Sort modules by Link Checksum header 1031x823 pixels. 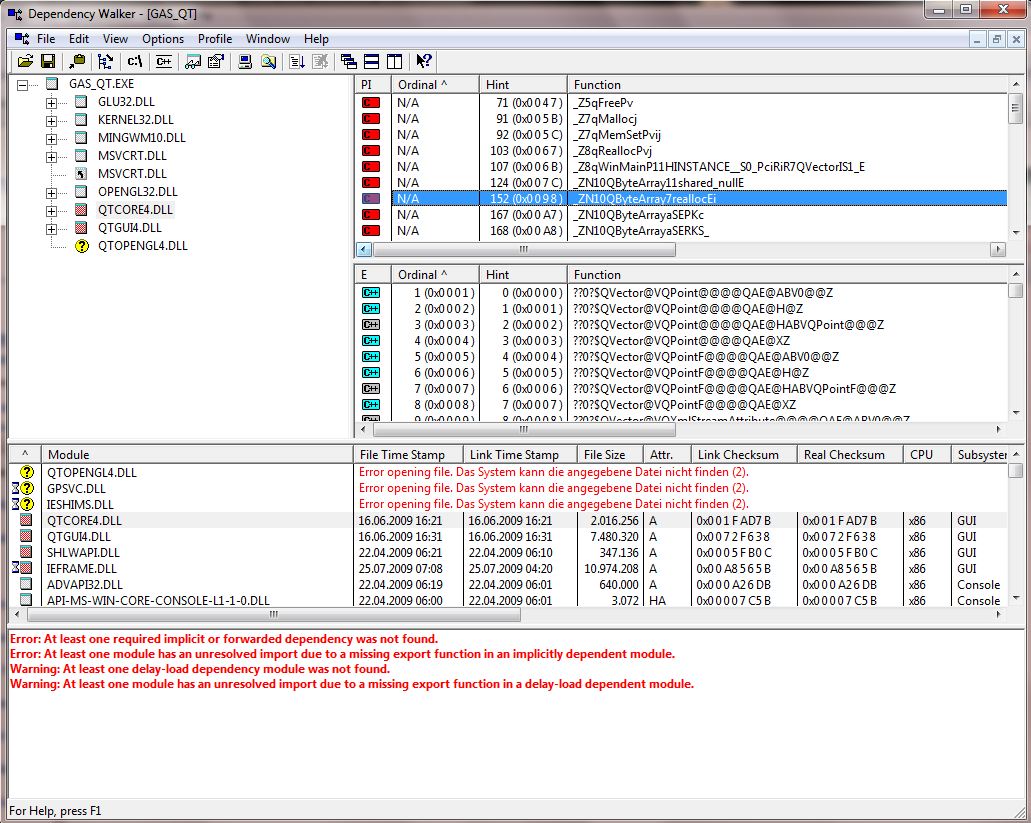[744, 455]
